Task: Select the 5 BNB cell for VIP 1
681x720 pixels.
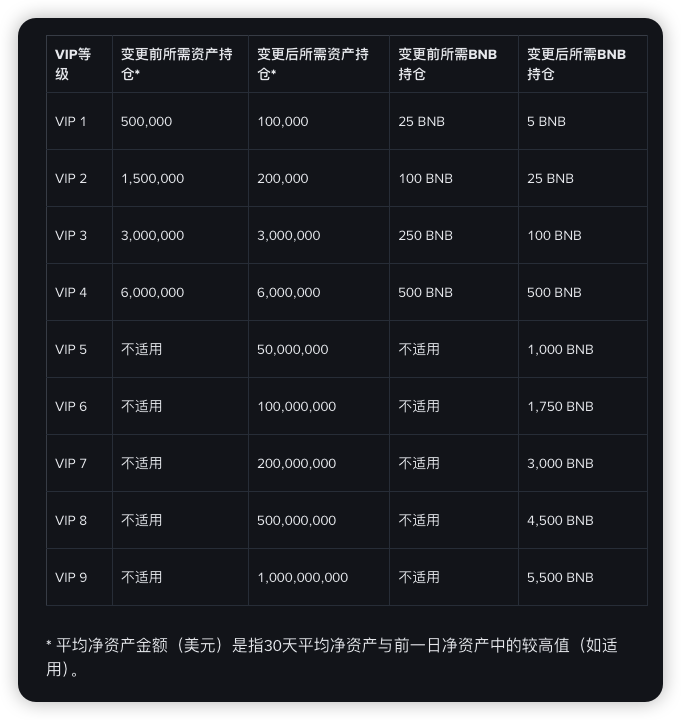Action: tap(546, 122)
